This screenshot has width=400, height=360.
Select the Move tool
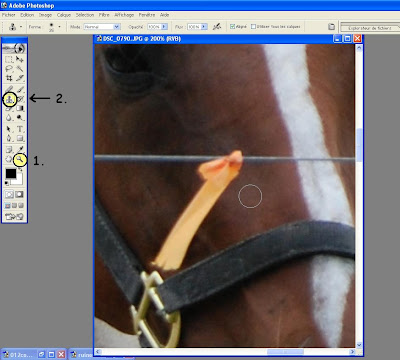point(20,60)
